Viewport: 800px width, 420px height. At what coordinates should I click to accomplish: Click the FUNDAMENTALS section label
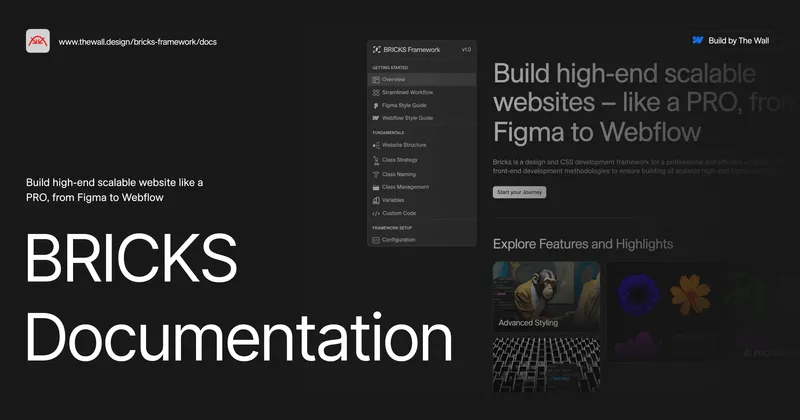pos(388,133)
